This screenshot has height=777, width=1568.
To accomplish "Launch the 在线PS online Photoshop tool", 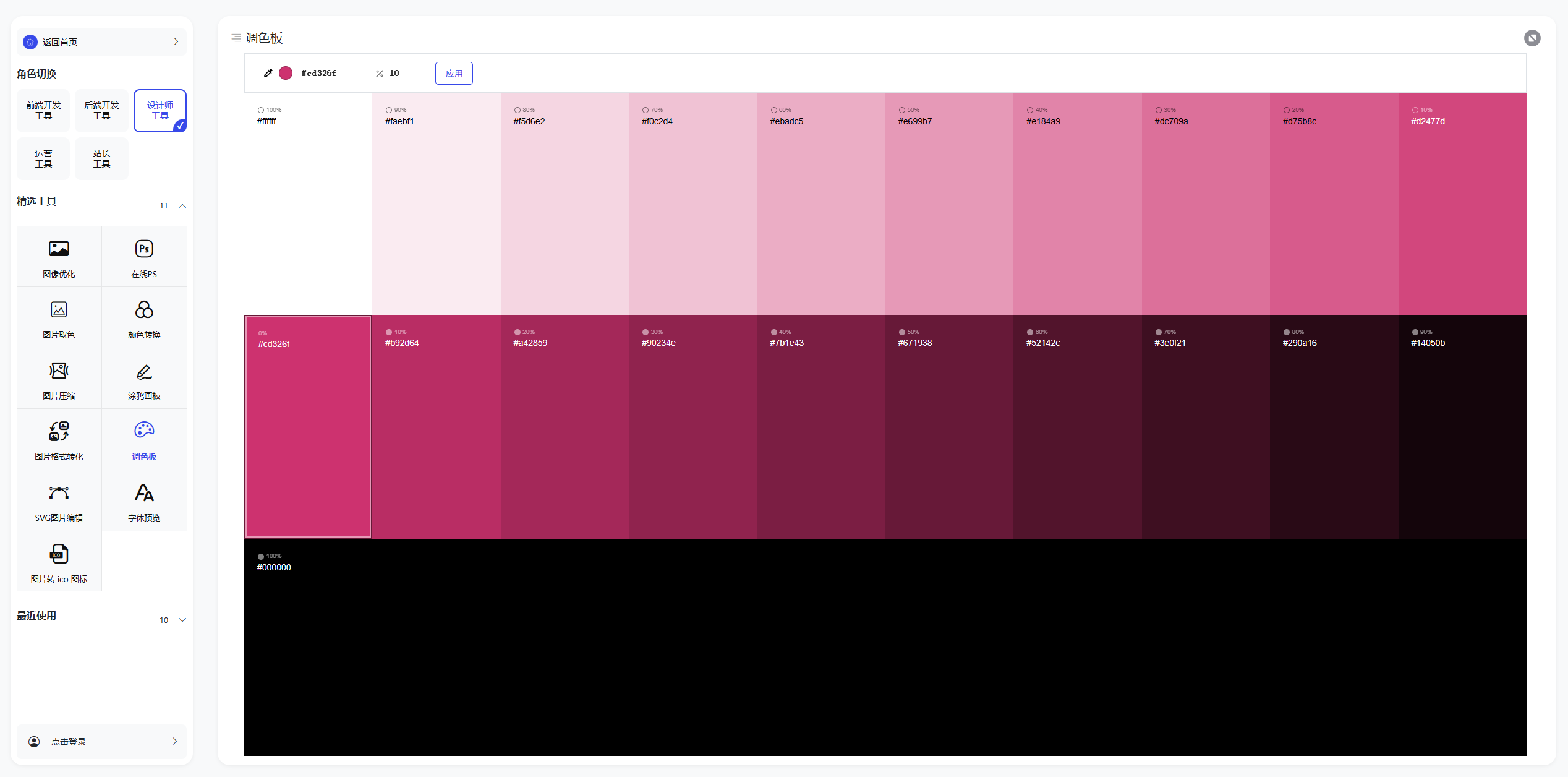I will (144, 257).
